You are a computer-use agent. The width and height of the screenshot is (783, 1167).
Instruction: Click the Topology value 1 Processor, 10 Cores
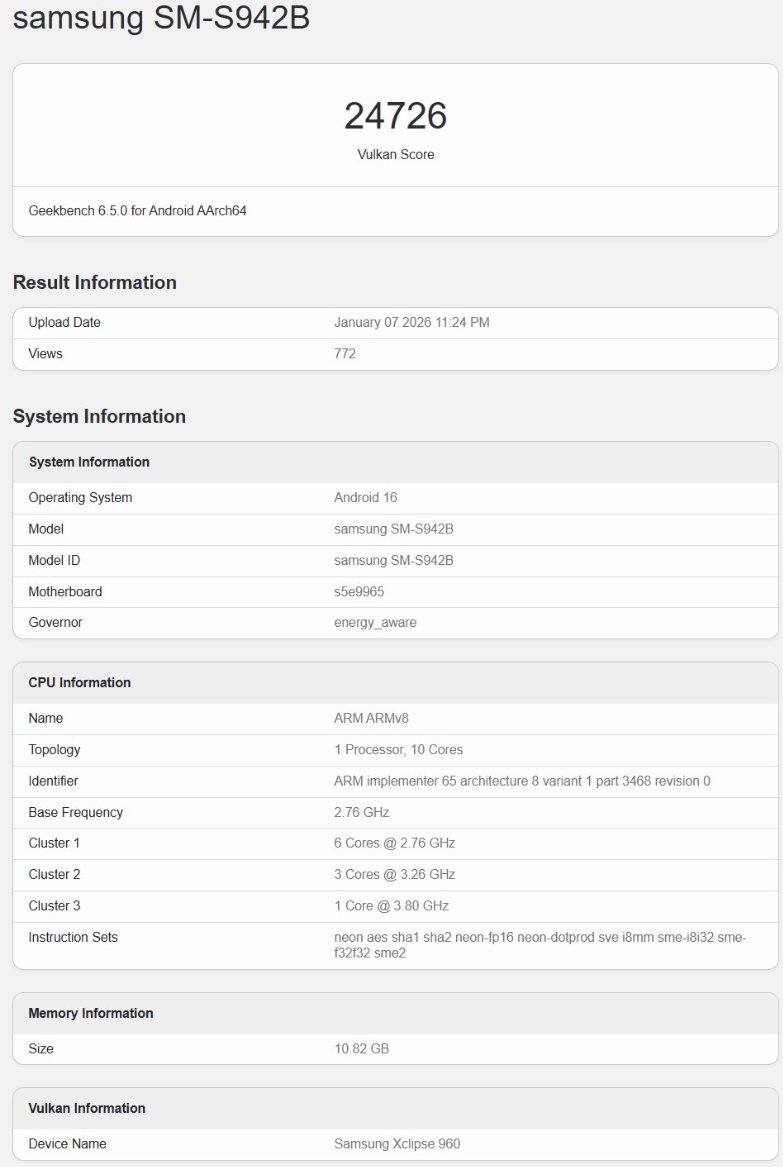(x=398, y=750)
